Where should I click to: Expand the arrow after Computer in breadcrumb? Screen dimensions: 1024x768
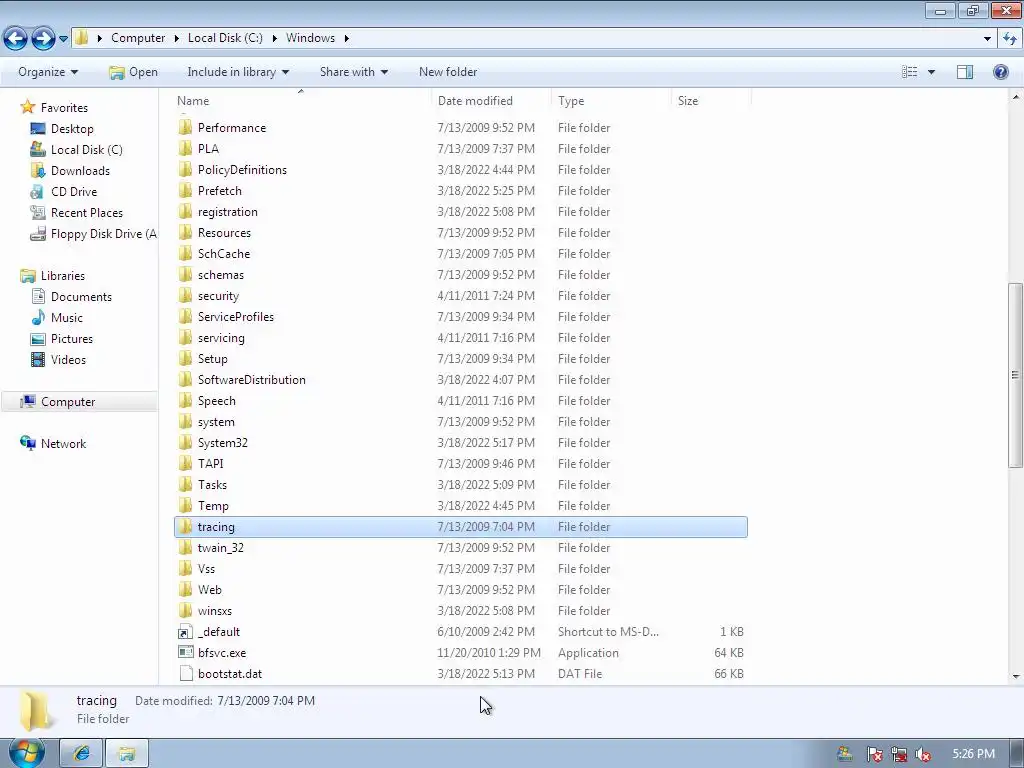click(176, 38)
